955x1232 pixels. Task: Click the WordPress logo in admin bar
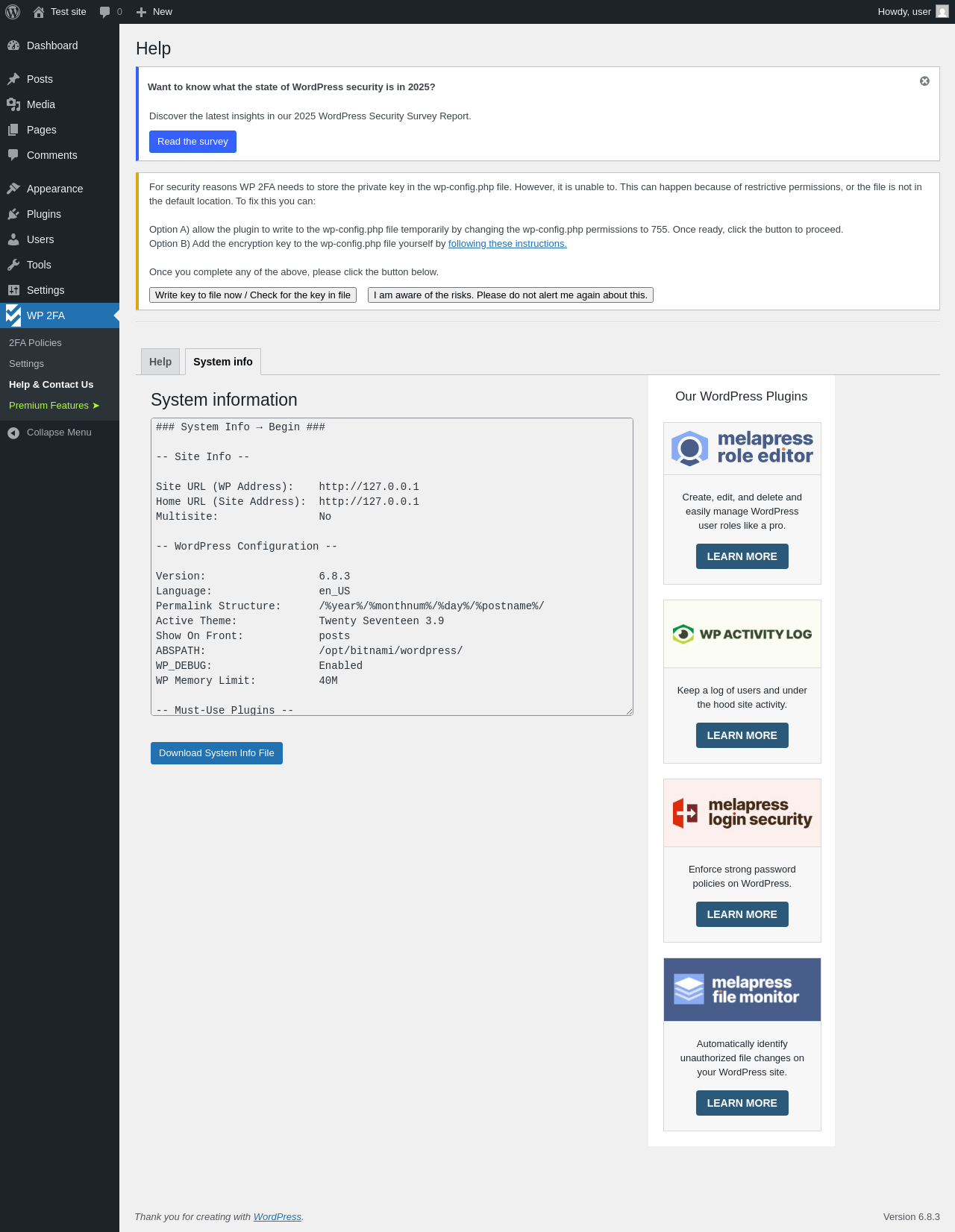(x=13, y=12)
